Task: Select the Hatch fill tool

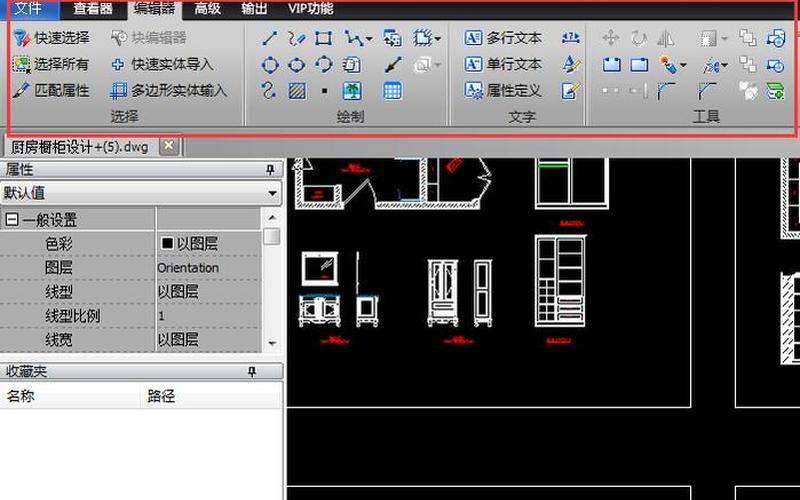Action: (297, 91)
